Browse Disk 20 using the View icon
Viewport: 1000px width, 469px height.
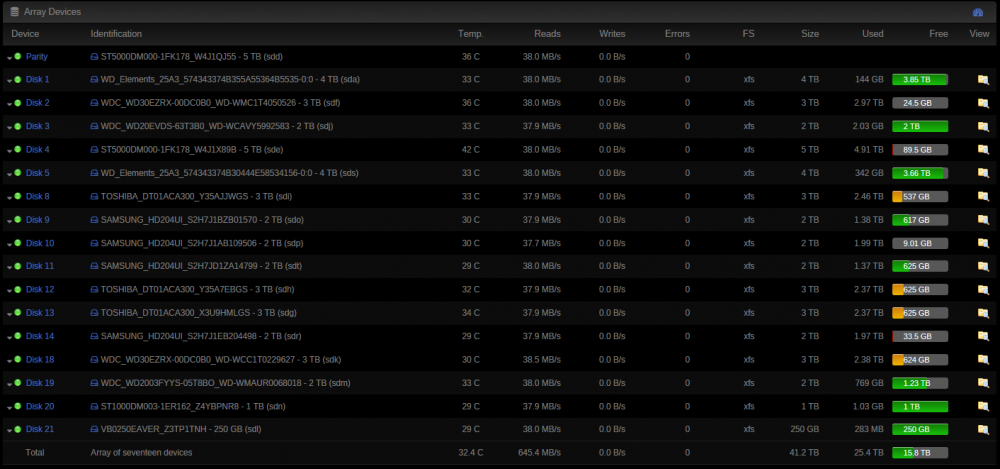tap(983, 406)
